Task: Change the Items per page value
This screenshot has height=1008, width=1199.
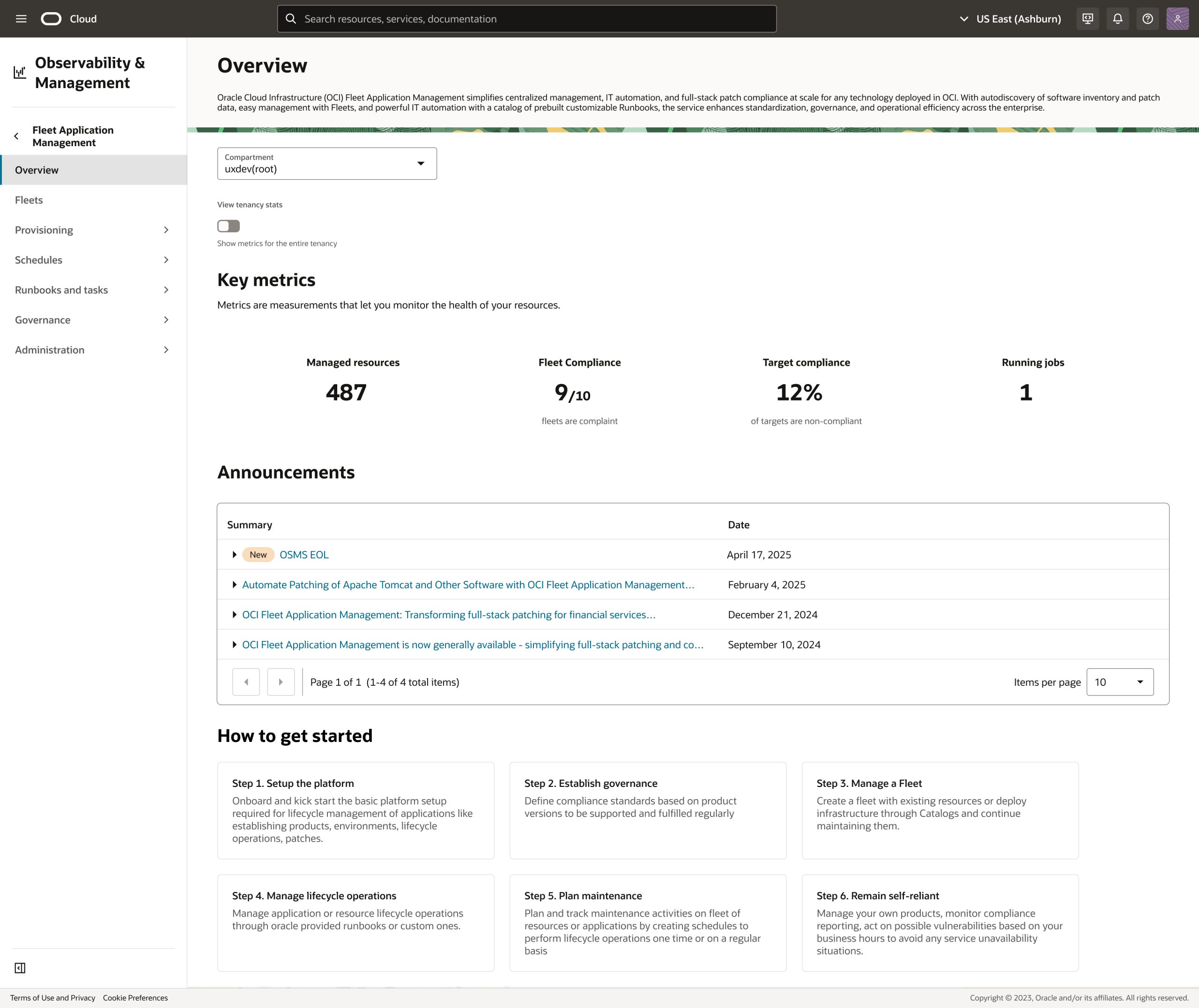Action: point(1119,682)
